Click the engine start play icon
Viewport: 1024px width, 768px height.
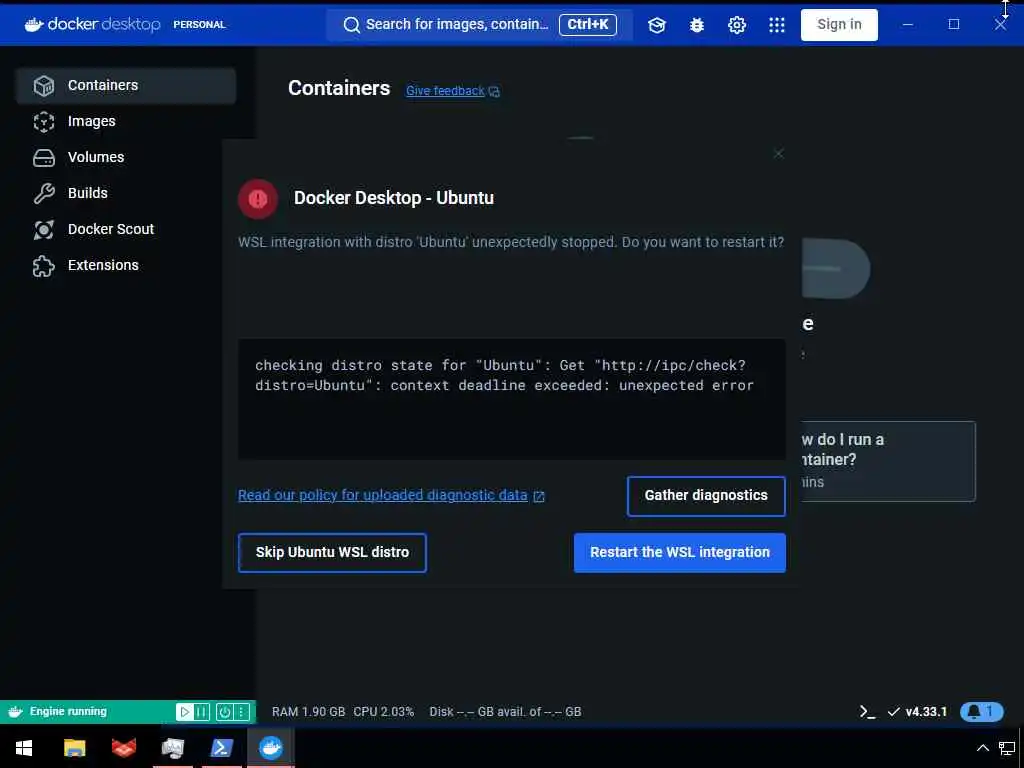(x=185, y=712)
